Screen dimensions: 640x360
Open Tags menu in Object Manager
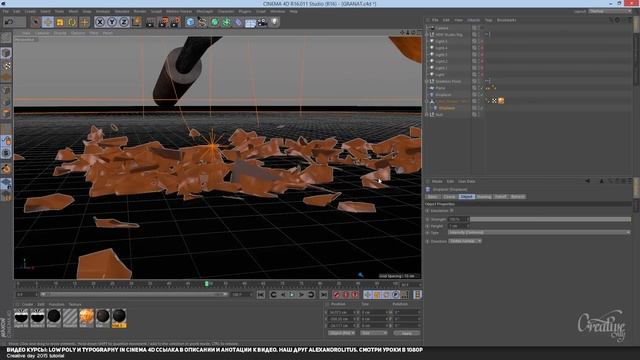pyautogui.click(x=489, y=20)
